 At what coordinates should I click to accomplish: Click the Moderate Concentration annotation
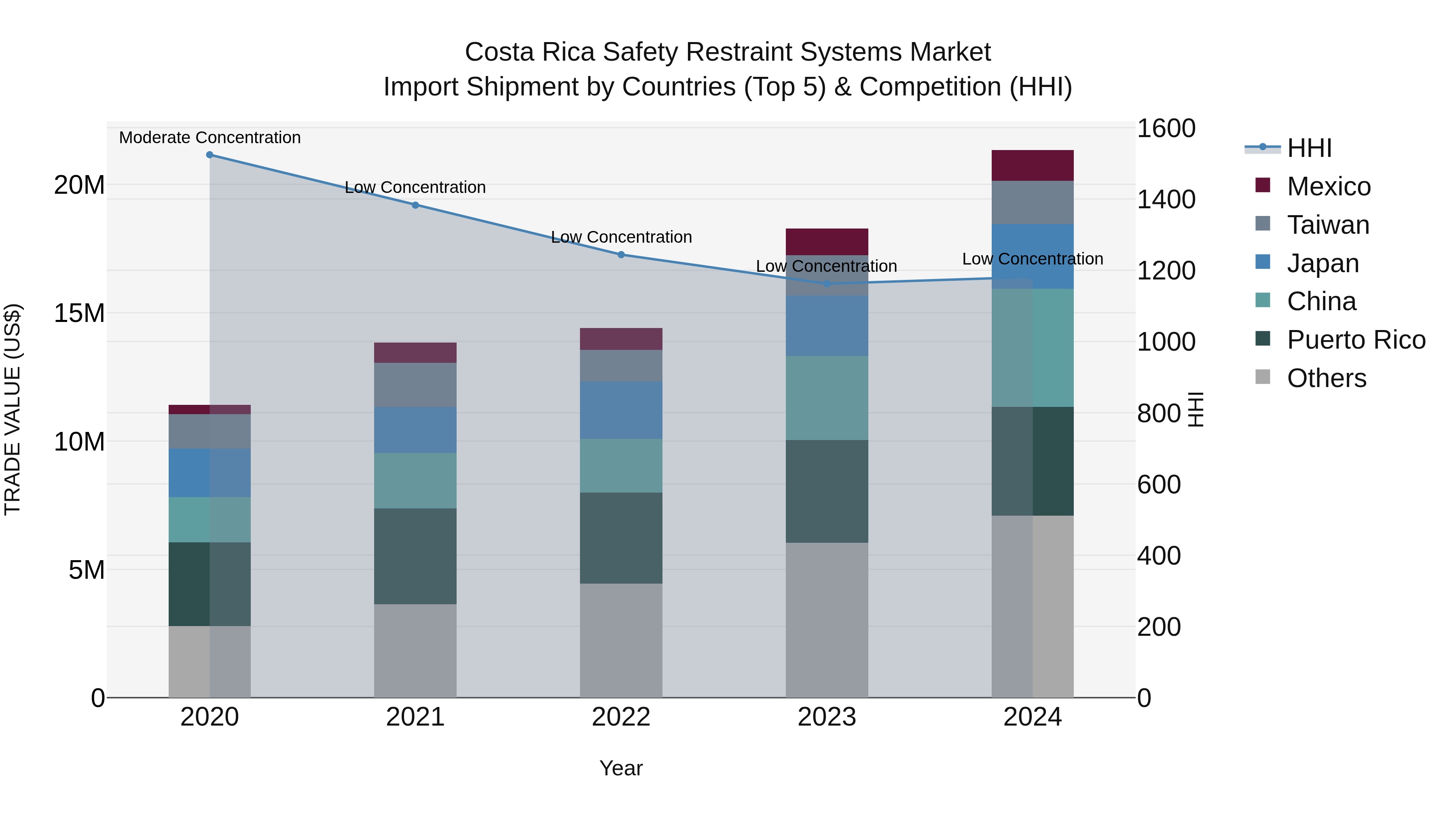[x=210, y=138]
